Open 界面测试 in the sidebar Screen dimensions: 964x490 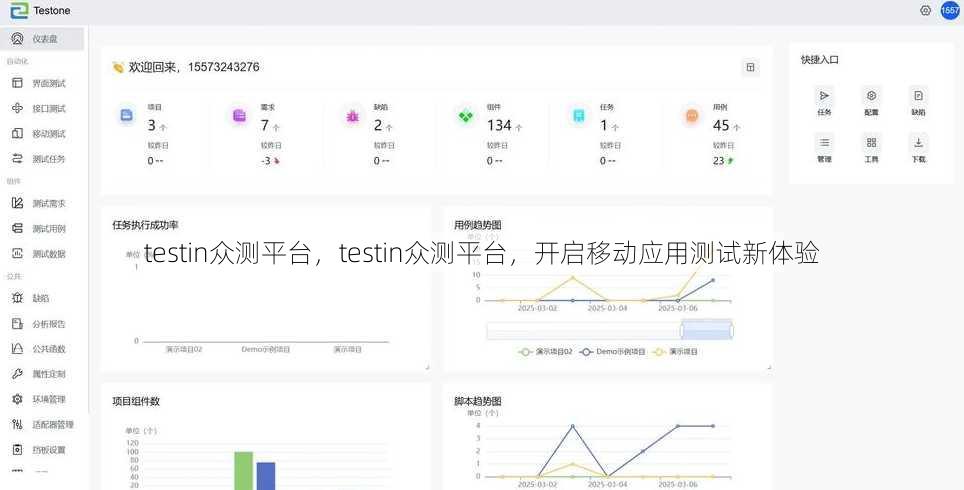[42, 83]
